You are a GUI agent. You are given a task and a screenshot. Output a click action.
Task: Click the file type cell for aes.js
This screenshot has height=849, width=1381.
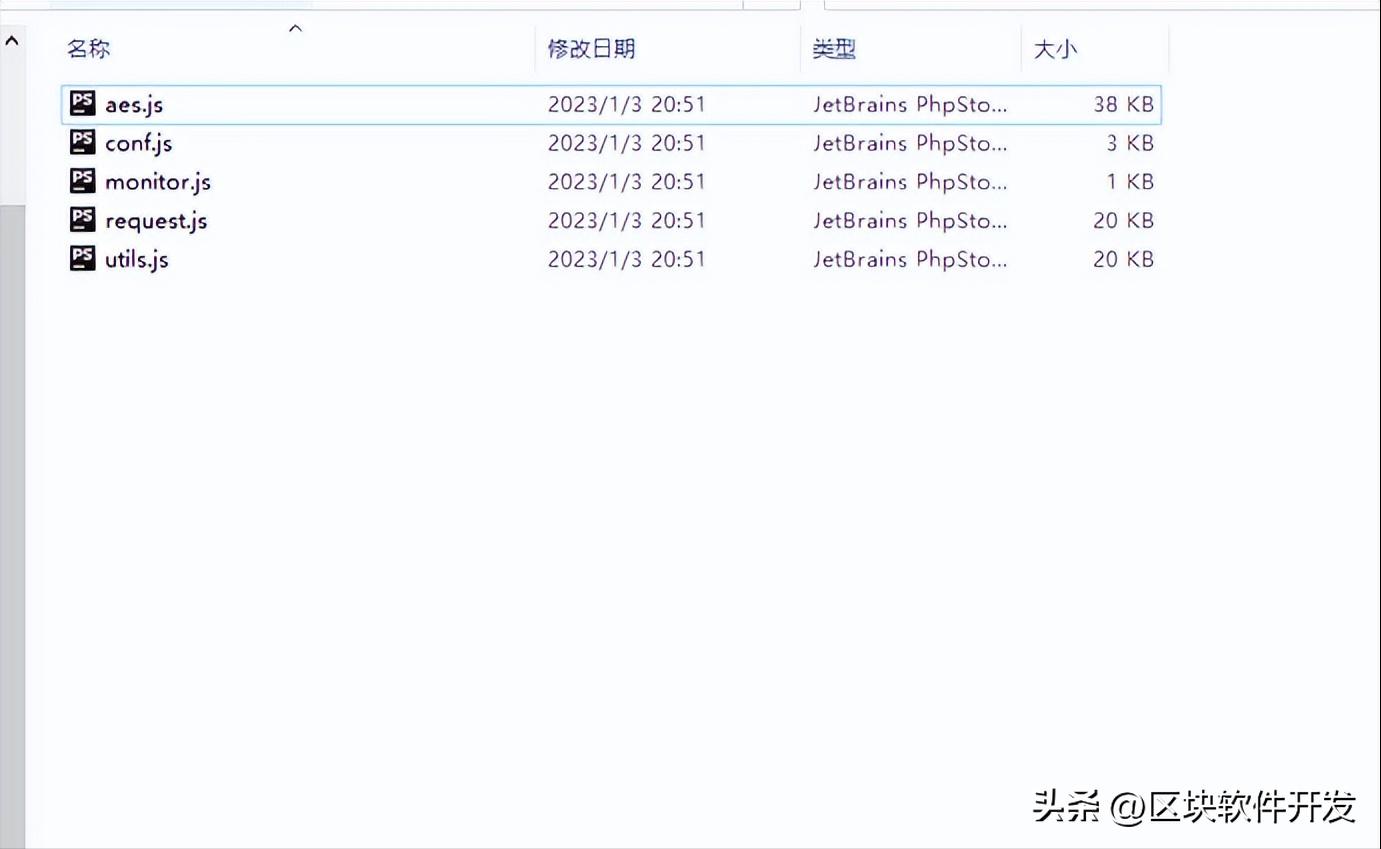(x=910, y=104)
